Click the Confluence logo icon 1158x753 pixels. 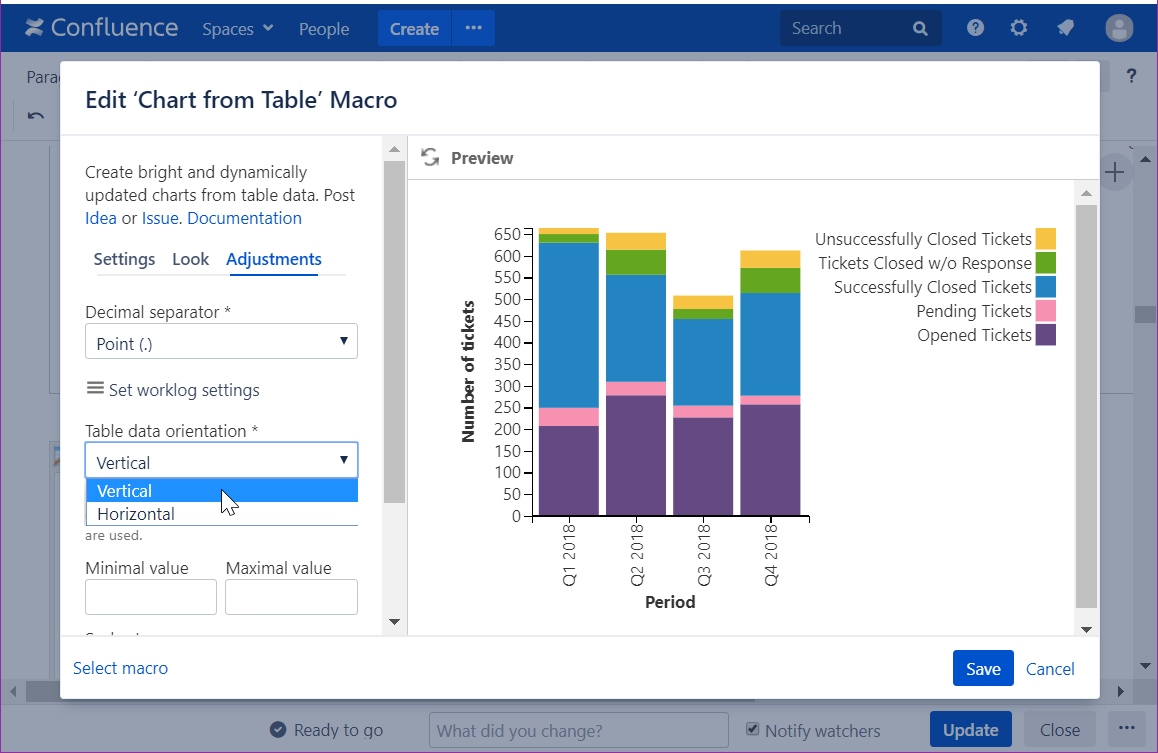(35, 28)
